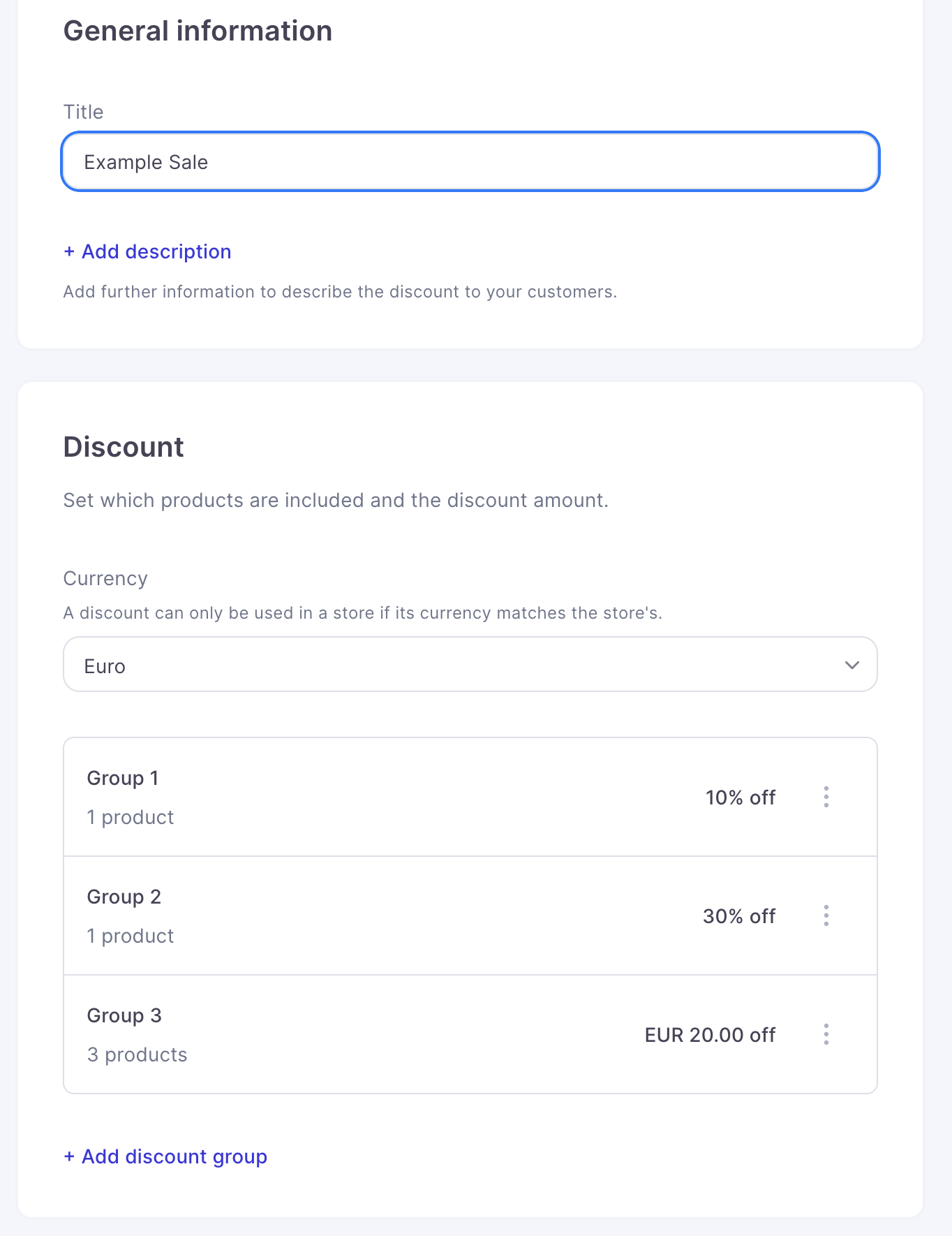Select the Group 3 discount row name
Viewport: 952px width, 1236px height.
pos(124,1015)
